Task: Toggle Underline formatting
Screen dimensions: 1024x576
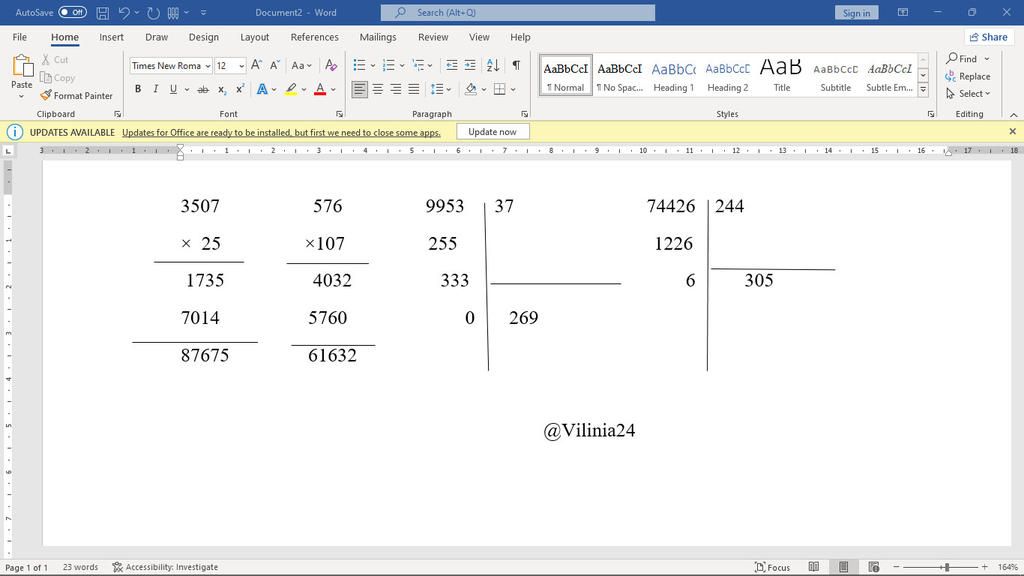Action: 173,89
